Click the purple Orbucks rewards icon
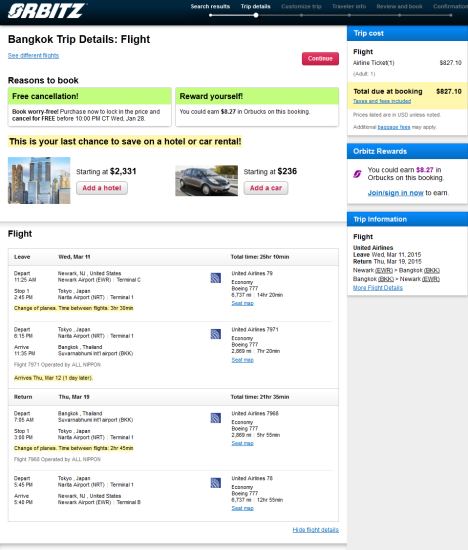 357,174
